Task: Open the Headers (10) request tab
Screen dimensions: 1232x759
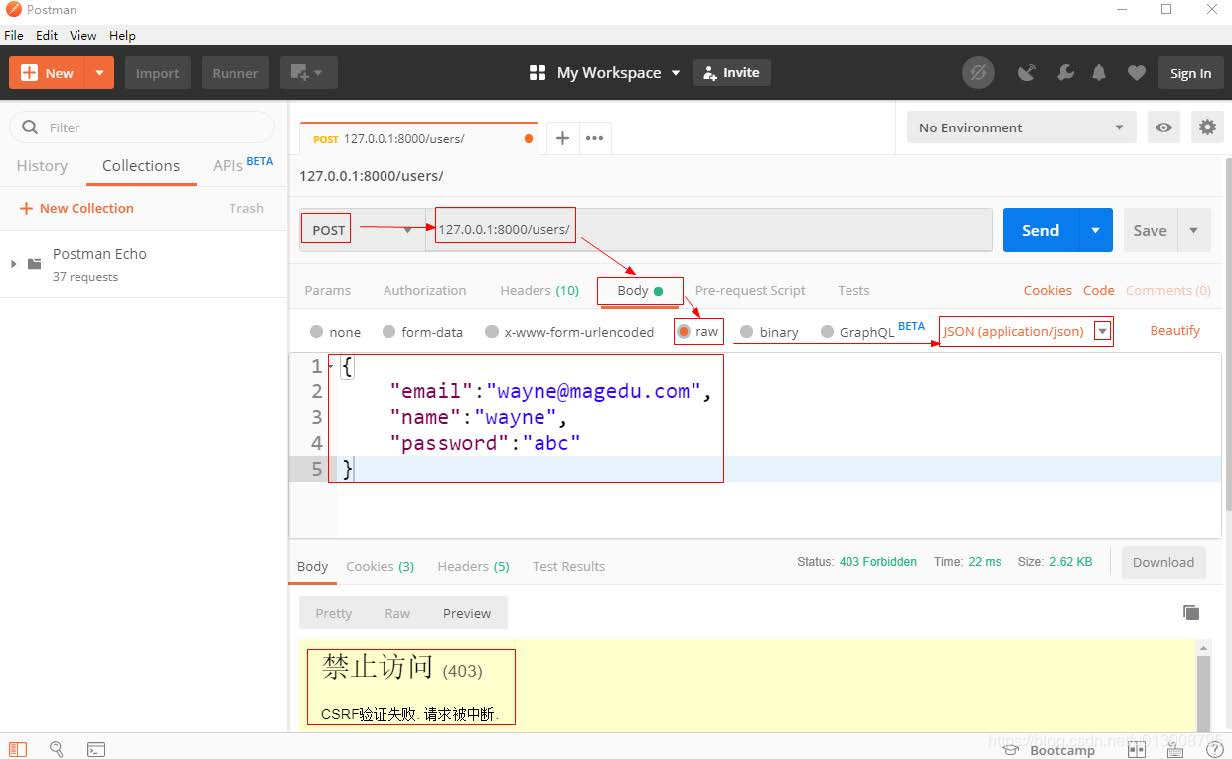Action: click(x=540, y=290)
